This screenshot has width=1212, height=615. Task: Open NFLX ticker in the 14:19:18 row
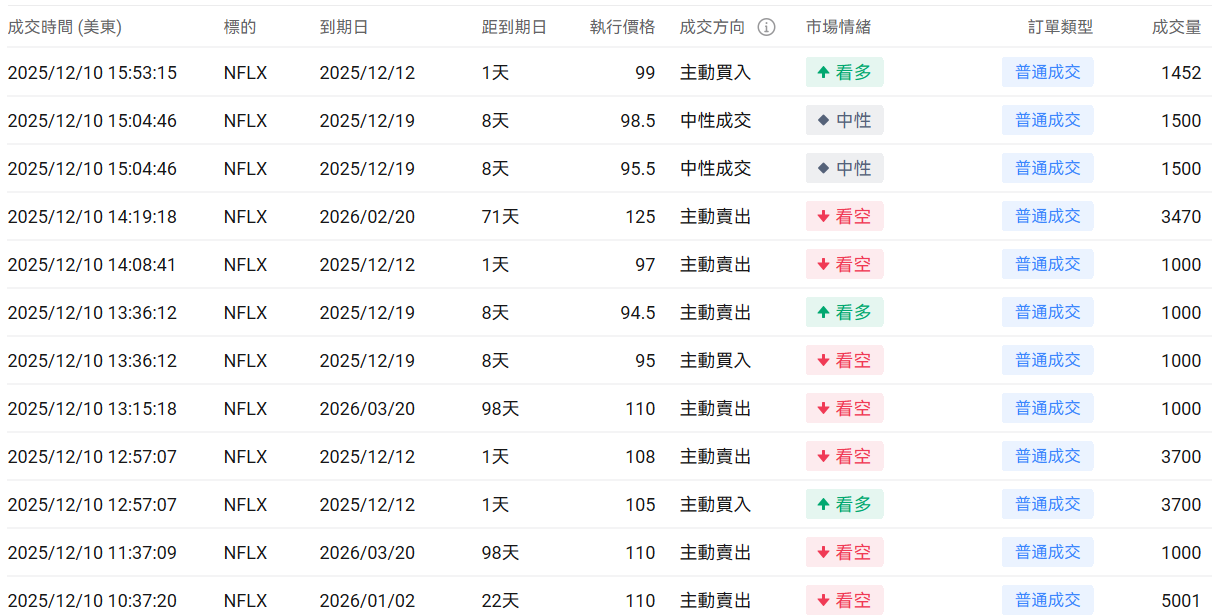(x=245, y=217)
